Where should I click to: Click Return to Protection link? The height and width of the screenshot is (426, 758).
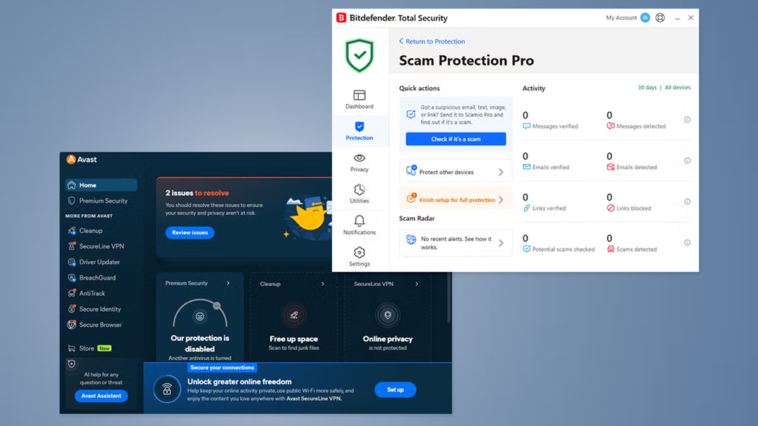point(432,42)
